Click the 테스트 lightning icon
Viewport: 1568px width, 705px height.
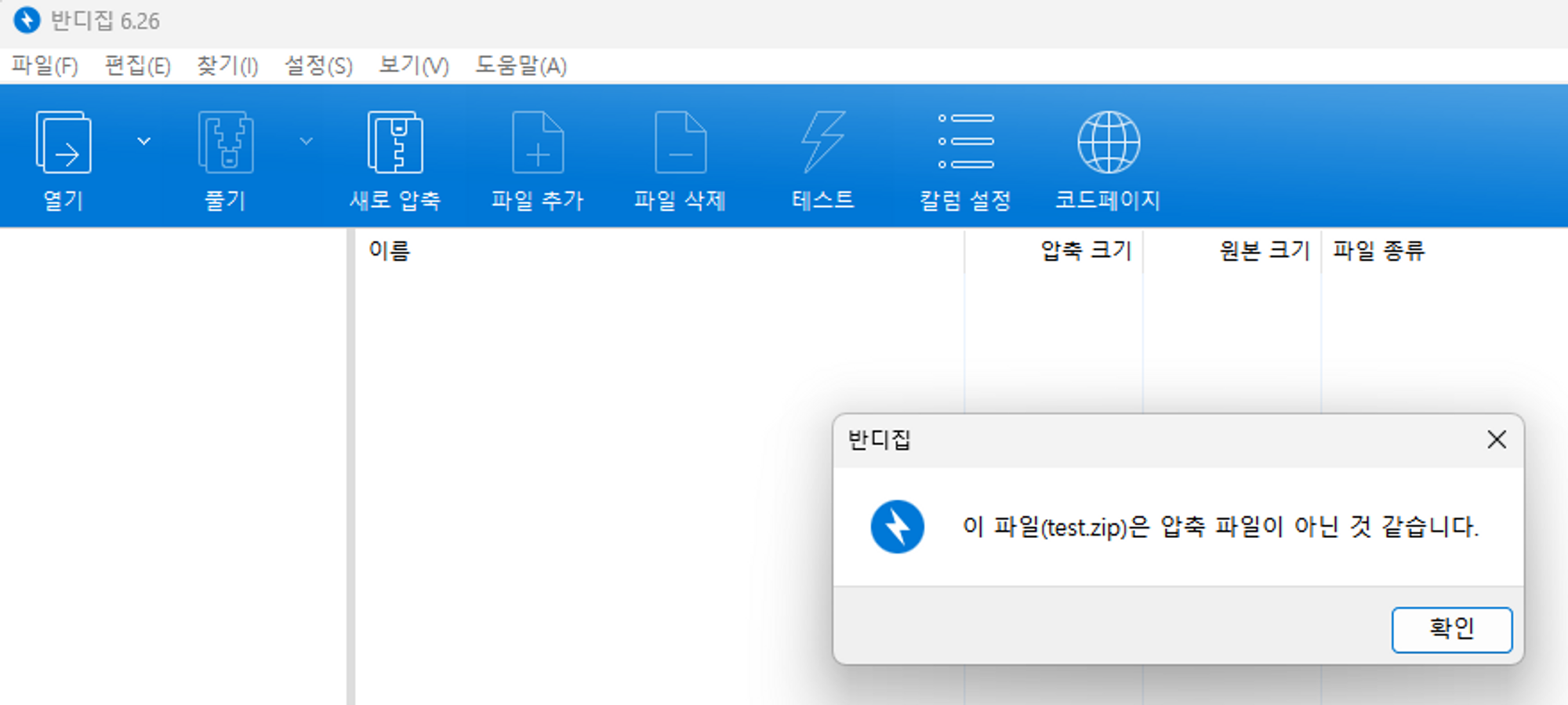click(x=823, y=142)
